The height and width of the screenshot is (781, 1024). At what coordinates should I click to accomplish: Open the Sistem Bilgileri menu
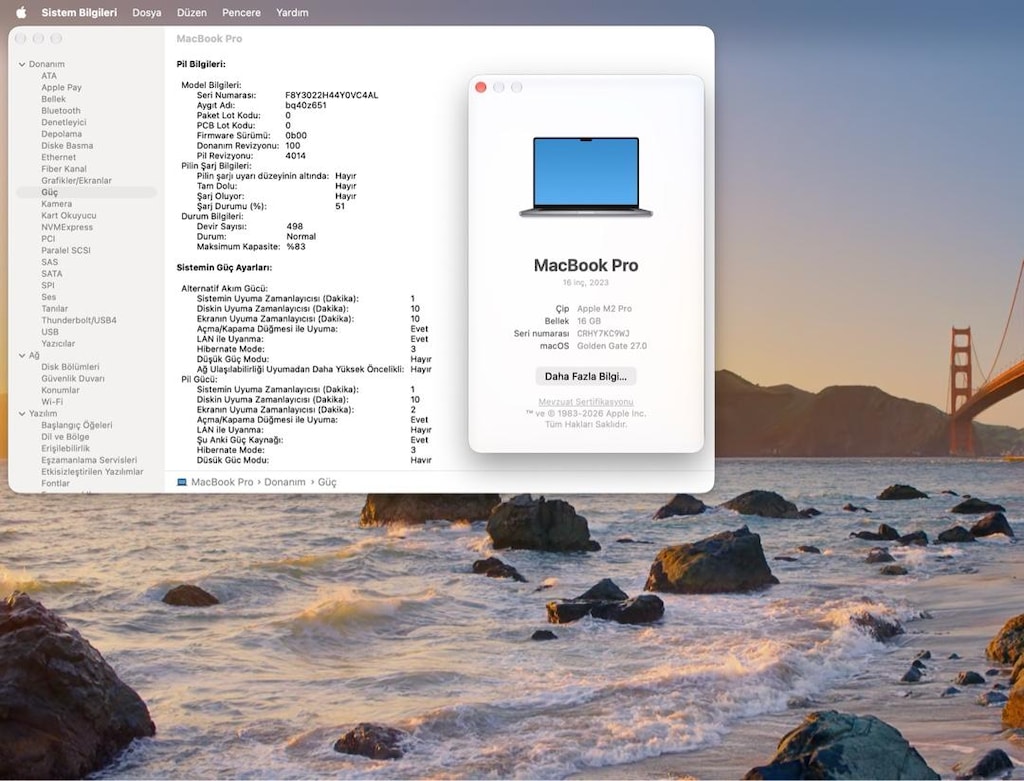[x=79, y=12]
